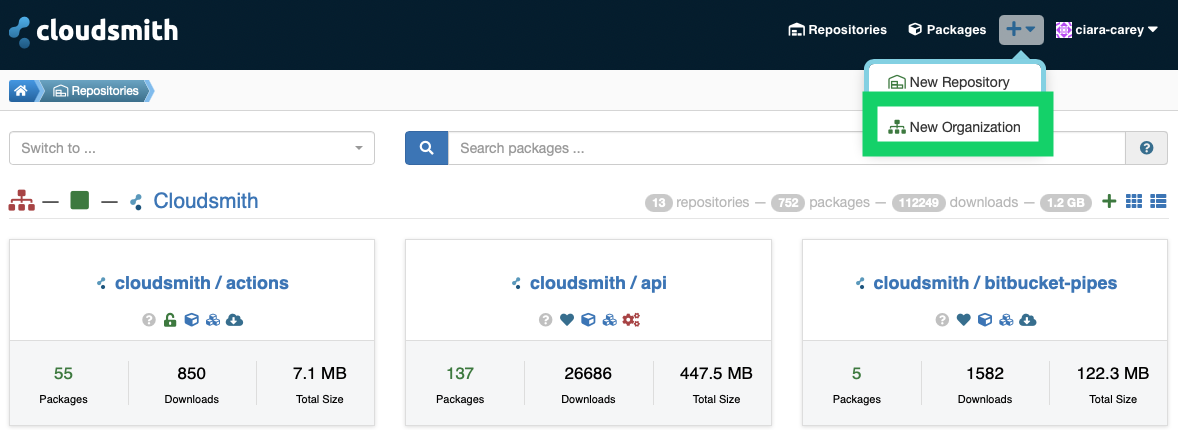Click the download cloud icon on cloudsmith/actions

[235, 320]
